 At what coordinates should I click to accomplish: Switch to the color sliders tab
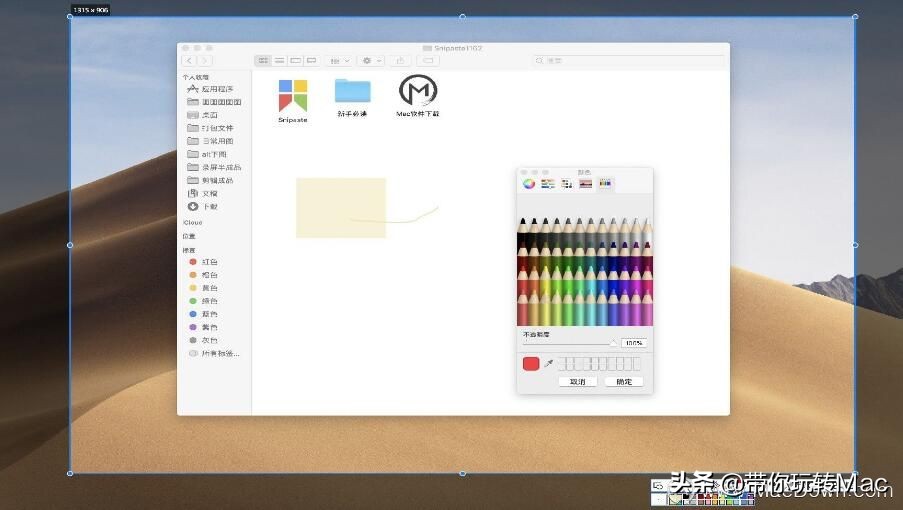pyautogui.click(x=548, y=184)
